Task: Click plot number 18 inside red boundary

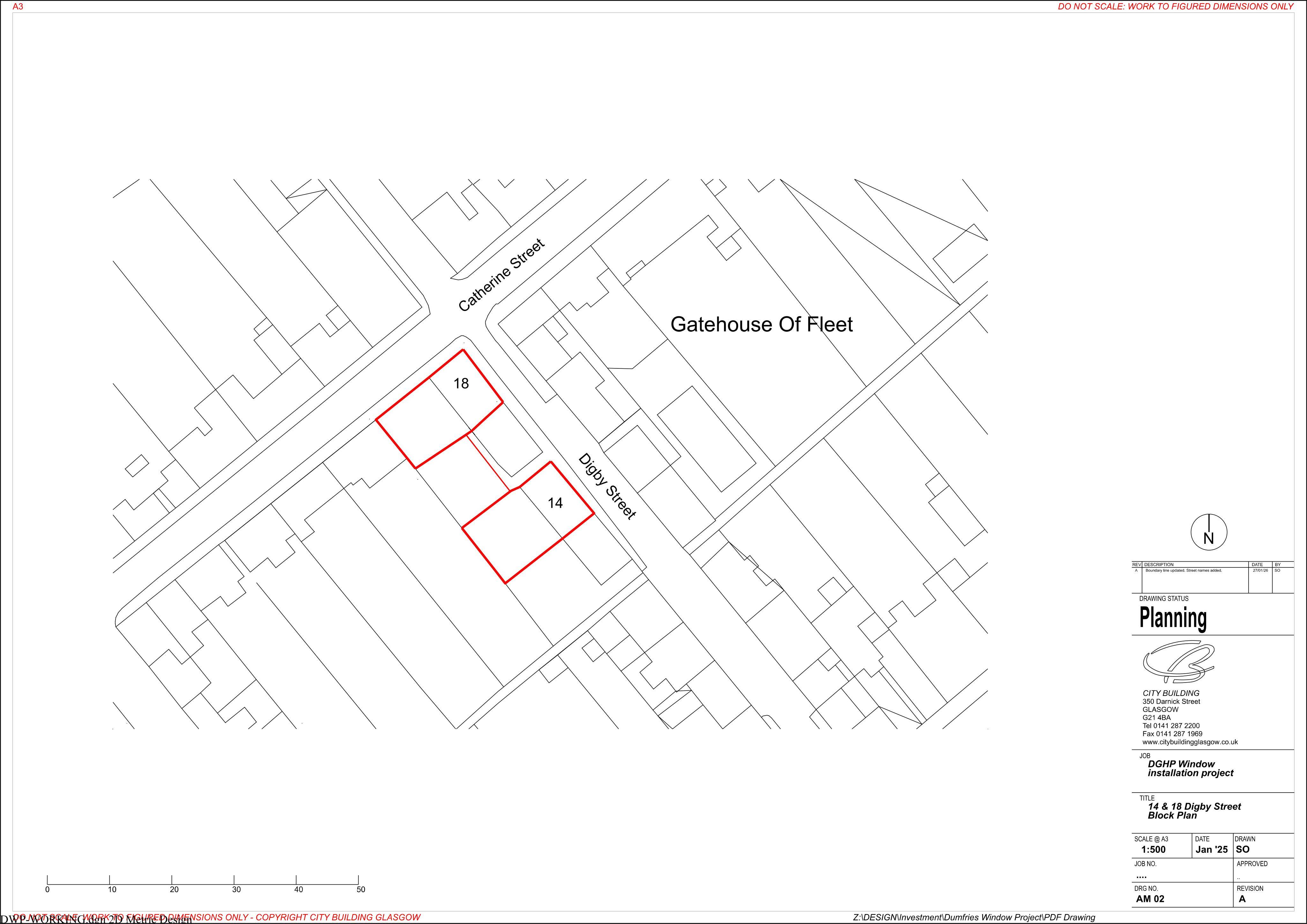Action: pyautogui.click(x=461, y=383)
